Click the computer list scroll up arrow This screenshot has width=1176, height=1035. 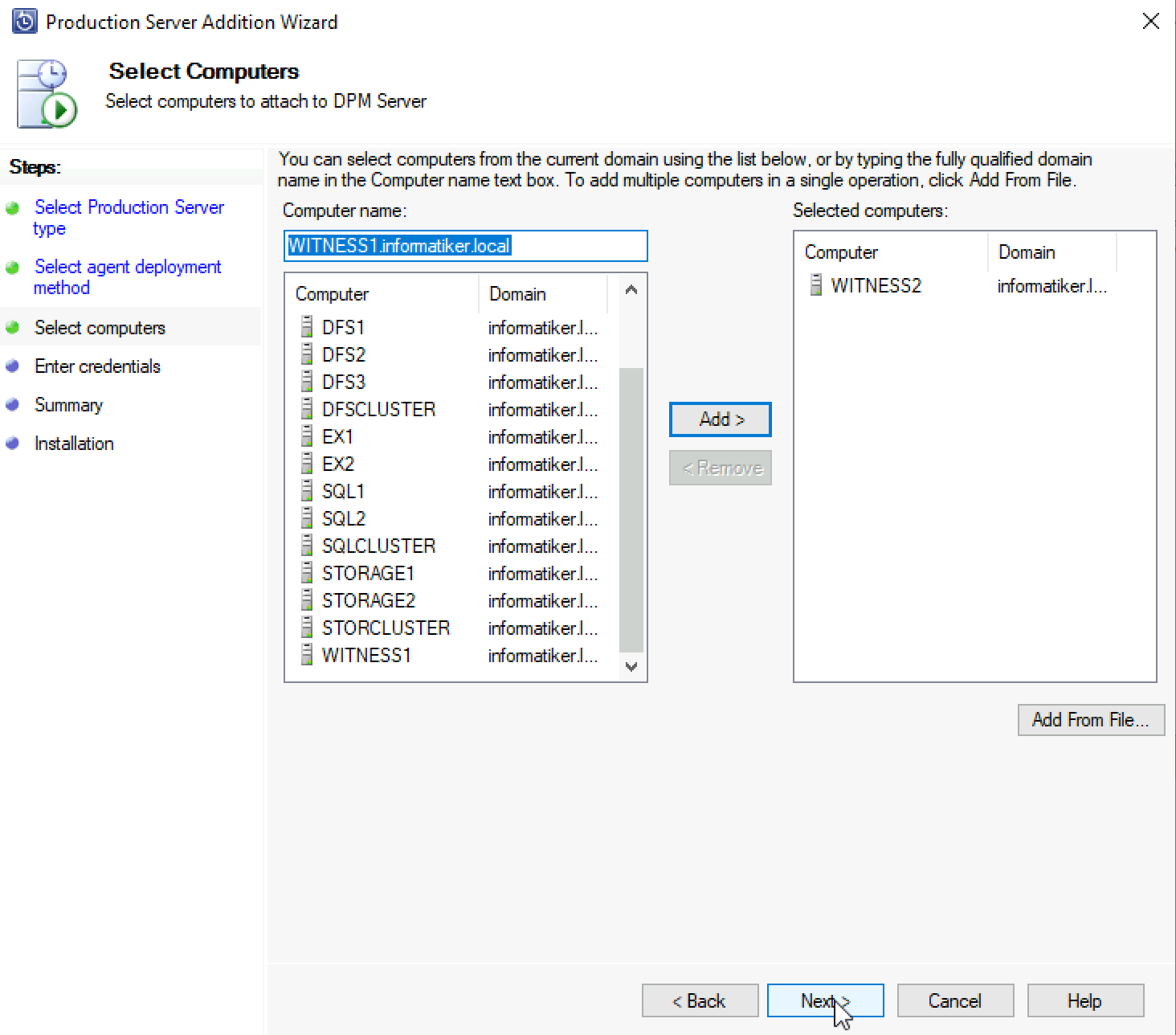point(631,290)
